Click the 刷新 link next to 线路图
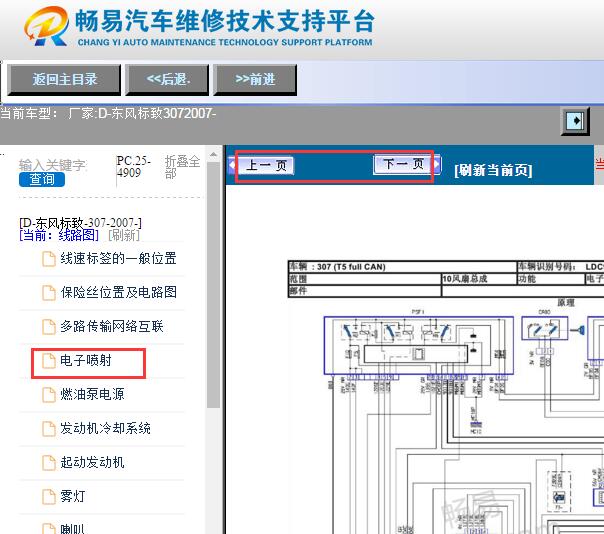Viewport: 604px width, 534px height. [124, 235]
